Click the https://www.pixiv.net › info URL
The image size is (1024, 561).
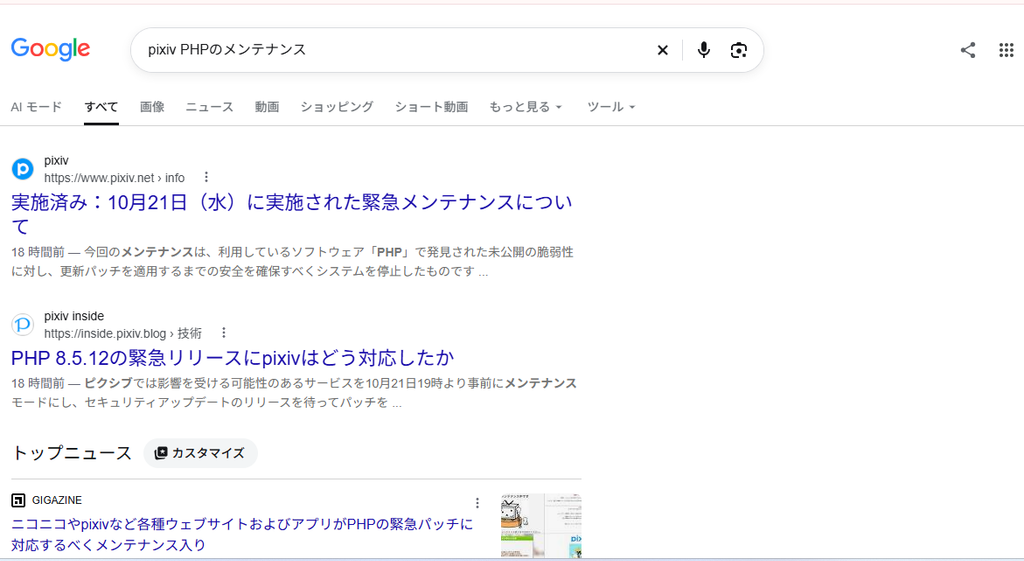(x=114, y=178)
